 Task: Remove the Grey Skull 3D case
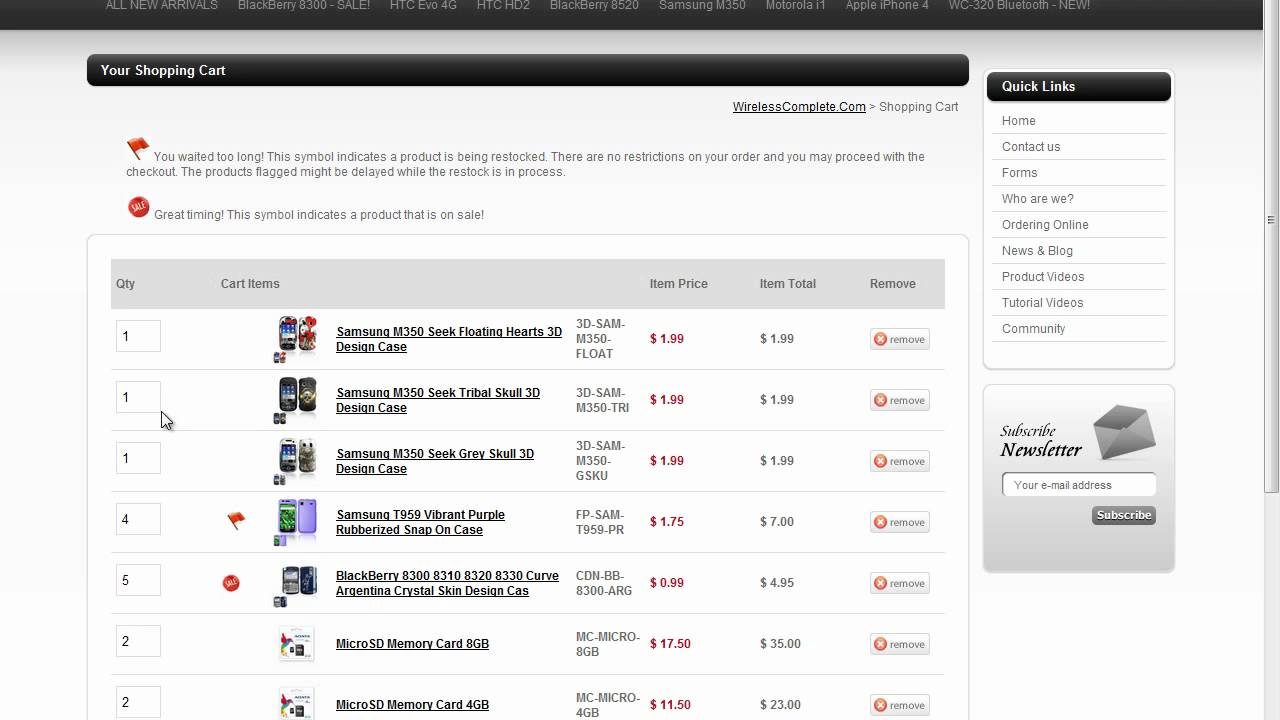(900, 461)
